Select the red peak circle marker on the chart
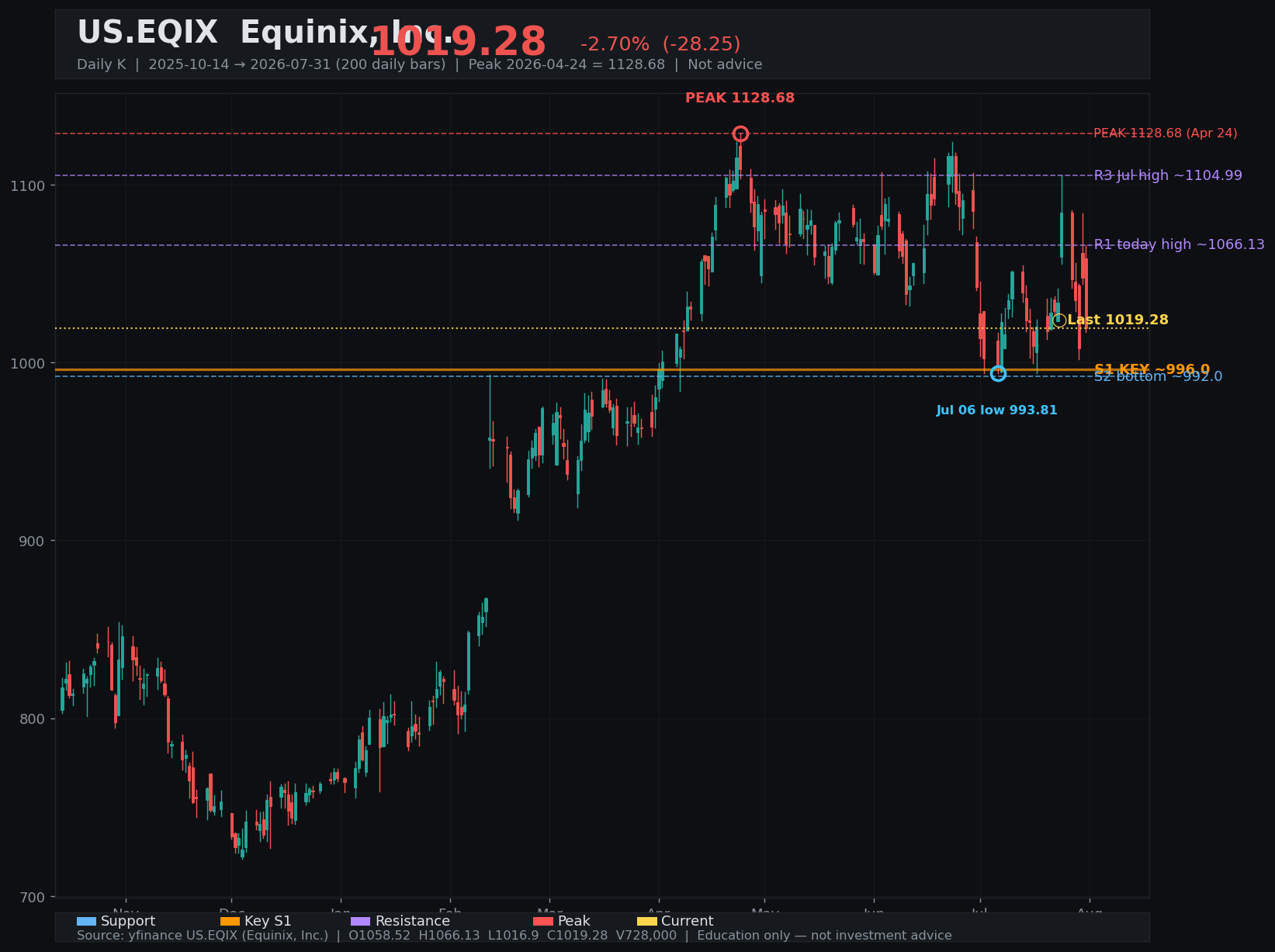The height and width of the screenshot is (952, 1275). [x=740, y=133]
